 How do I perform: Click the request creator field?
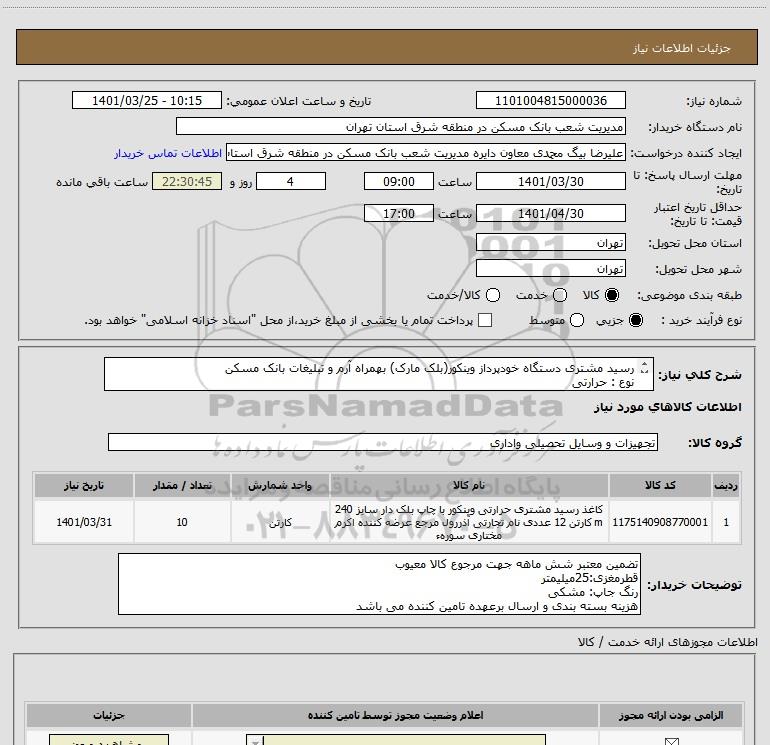[x=426, y=153]
